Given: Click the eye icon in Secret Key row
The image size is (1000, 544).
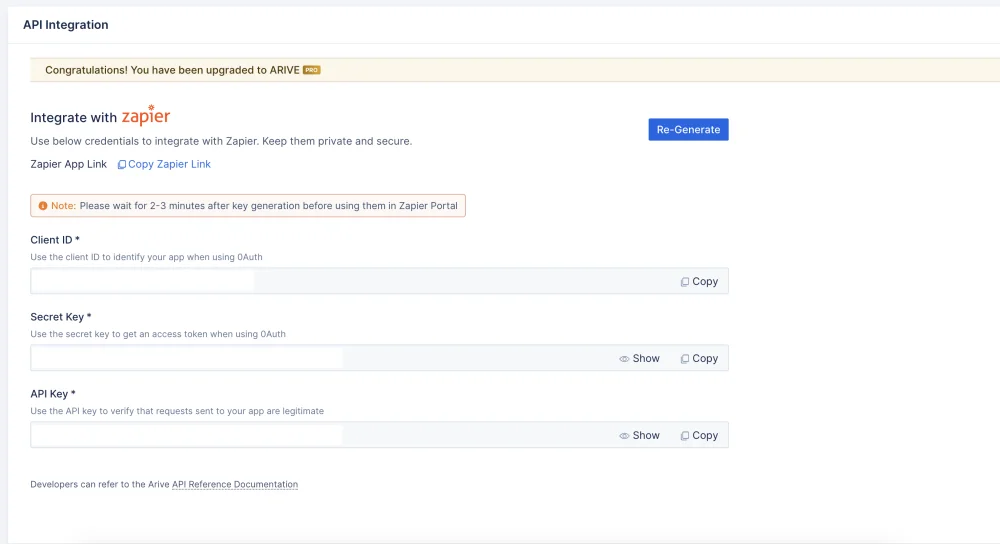Looking at the screenshot, I should (x=624, y=359).
